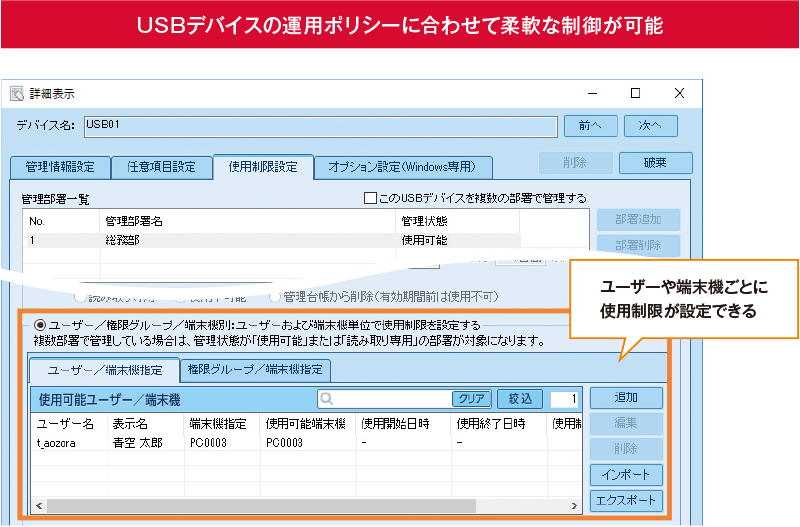Minimize the 詳細表示 window
Image resolution: width=800 pixels, height=527 pixels.
[590, 93]
